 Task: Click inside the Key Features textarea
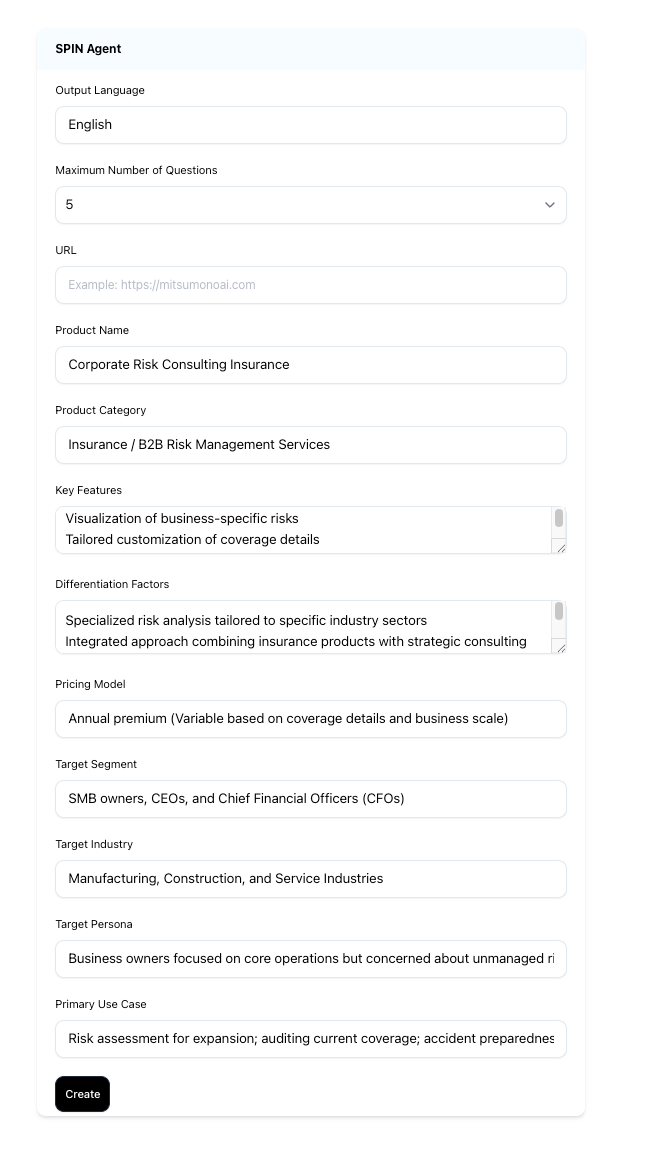tap(300, 529)
